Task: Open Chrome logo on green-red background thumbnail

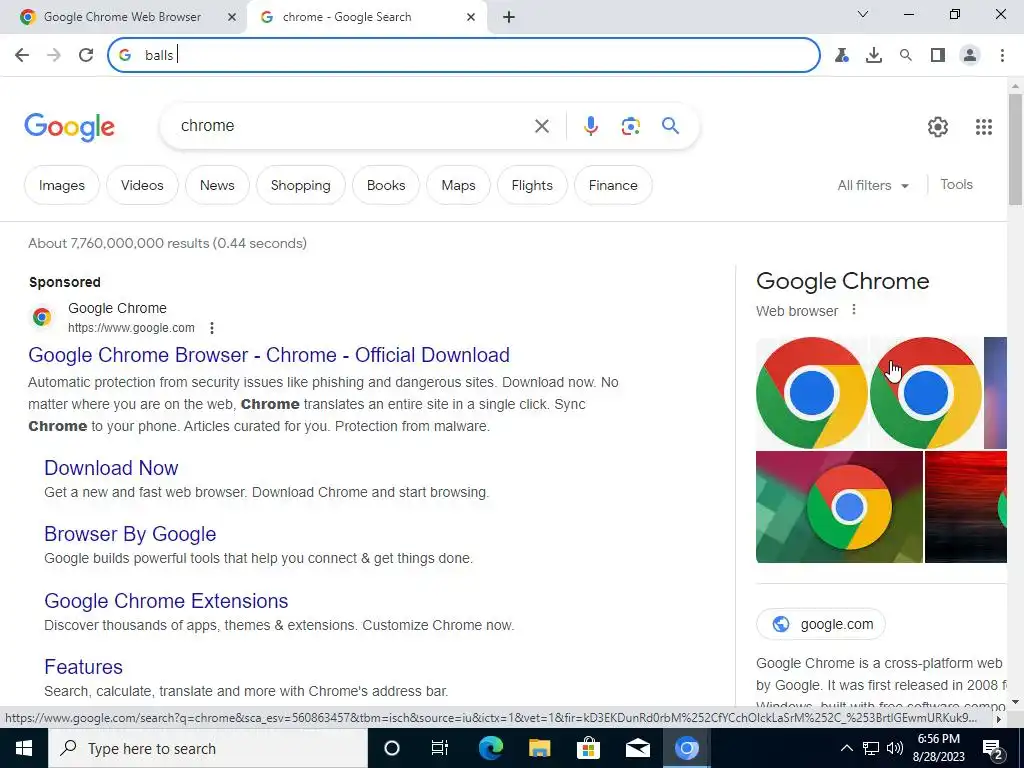Action: point(839,507)
